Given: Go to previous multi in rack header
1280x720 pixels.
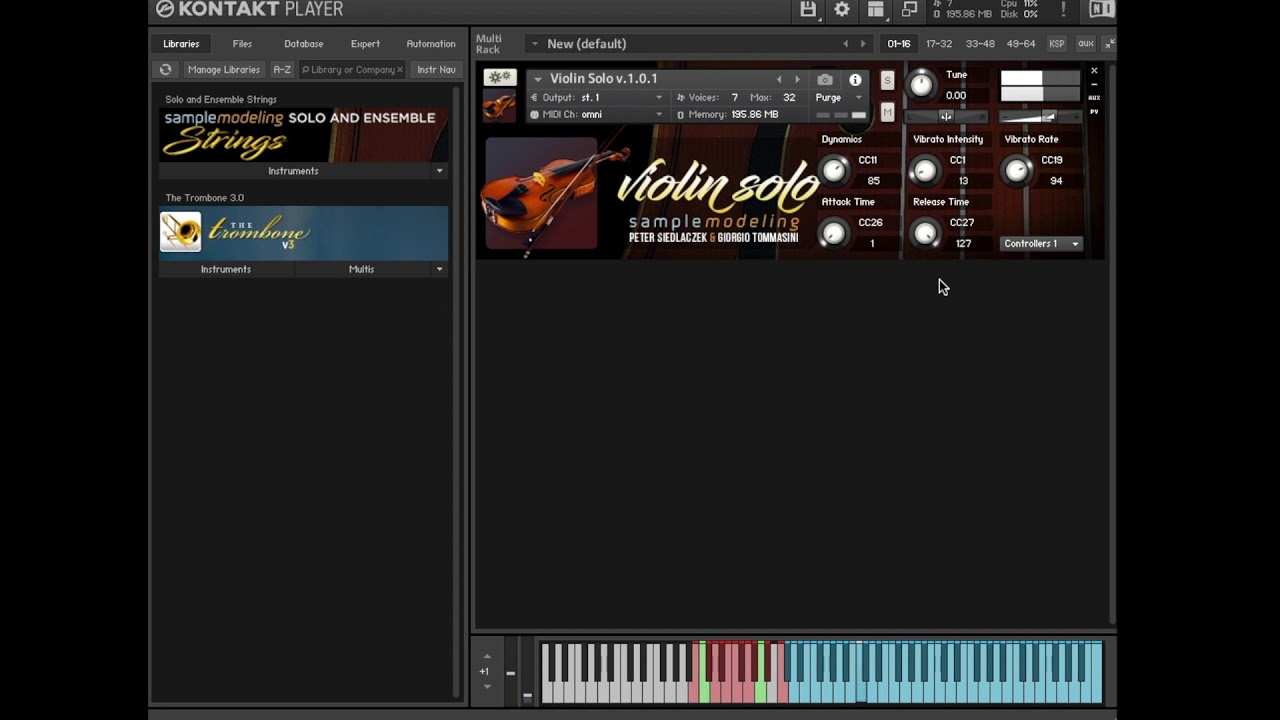Looking at the screenshot, I should tap(845, 44).
